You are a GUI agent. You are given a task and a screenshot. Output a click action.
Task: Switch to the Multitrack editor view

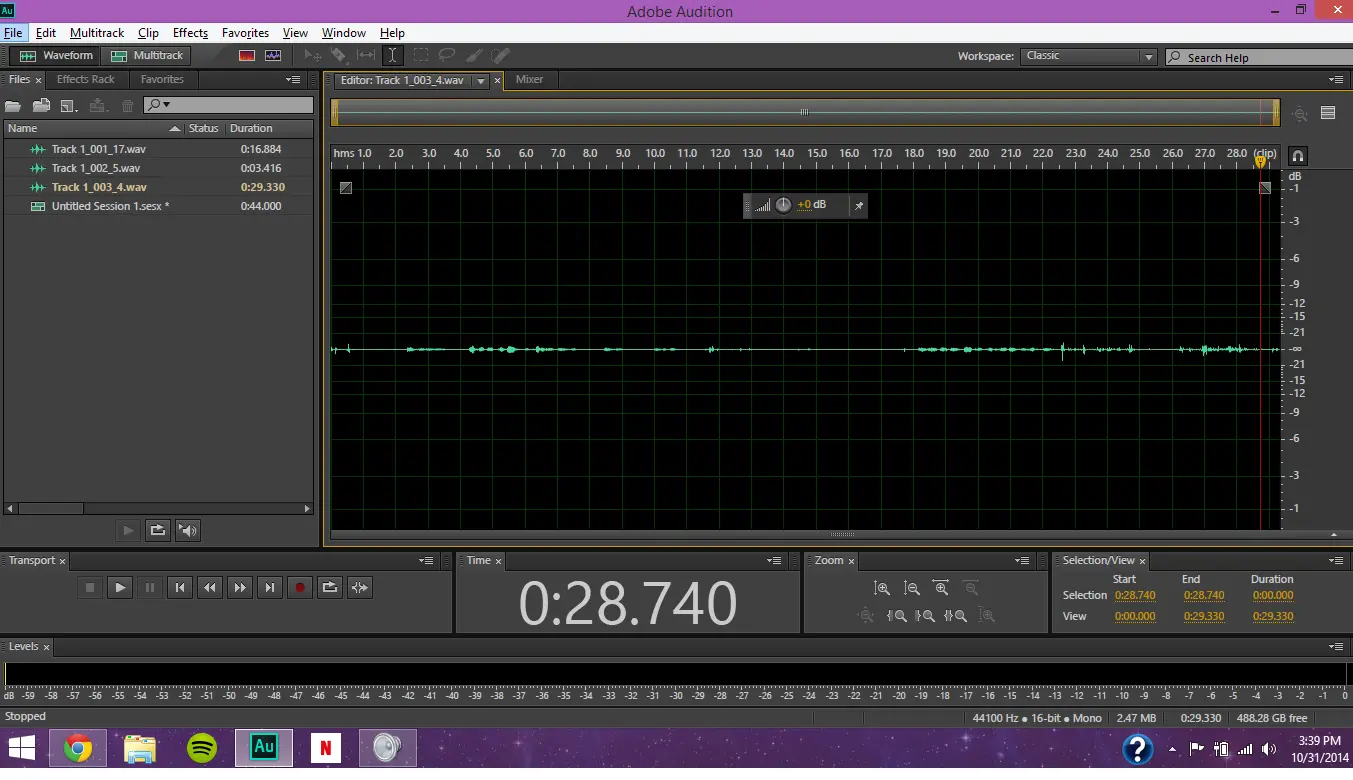pyautogui.click(x=147, y=56)
